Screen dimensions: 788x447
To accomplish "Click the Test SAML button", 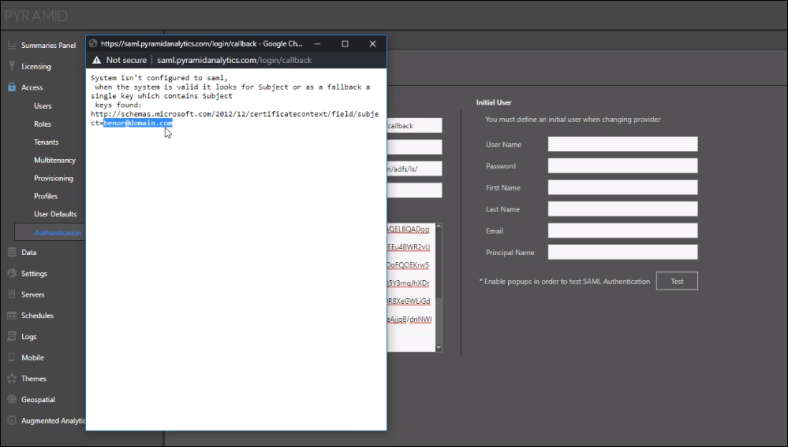I will click(x=677, y=281).
